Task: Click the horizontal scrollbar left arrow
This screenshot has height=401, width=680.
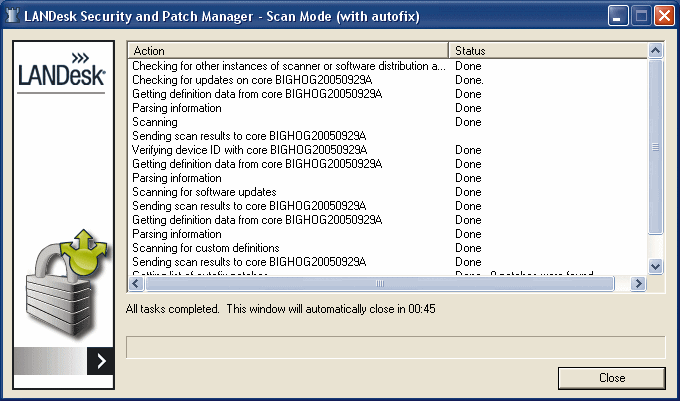Action: point(136,284)
